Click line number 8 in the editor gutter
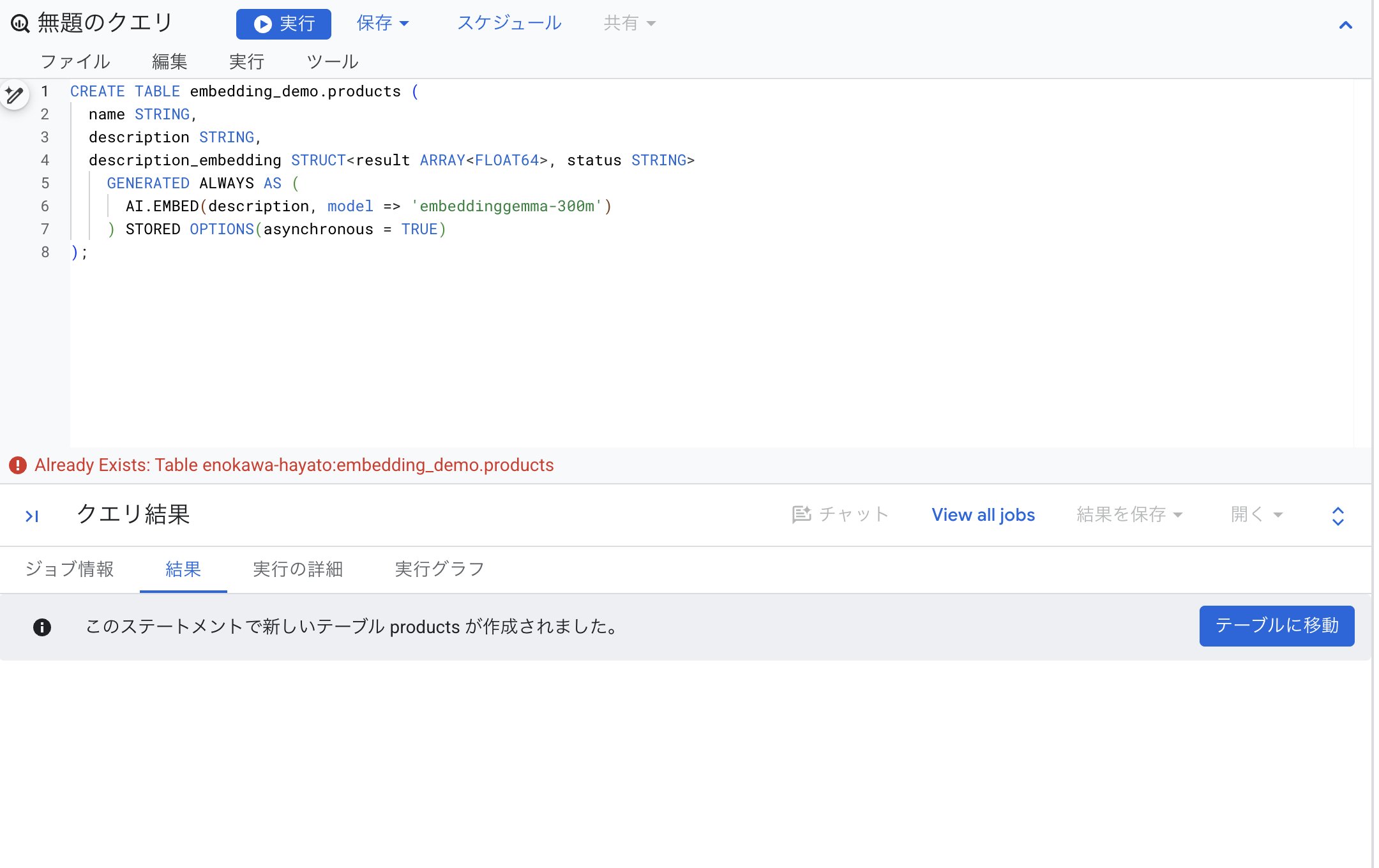 pyautogui.click(x=45, y=252)
